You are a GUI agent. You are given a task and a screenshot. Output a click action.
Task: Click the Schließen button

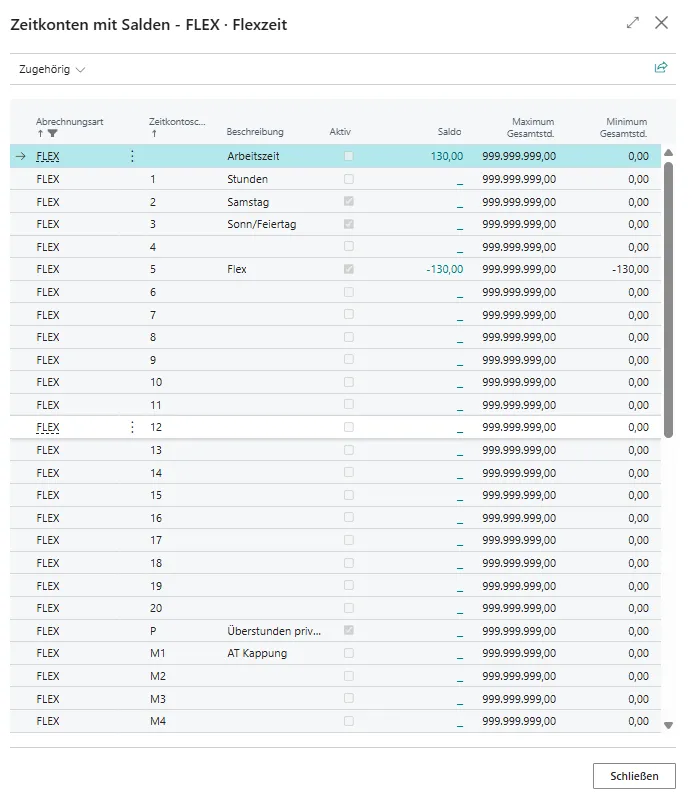(x=634, y=776)
